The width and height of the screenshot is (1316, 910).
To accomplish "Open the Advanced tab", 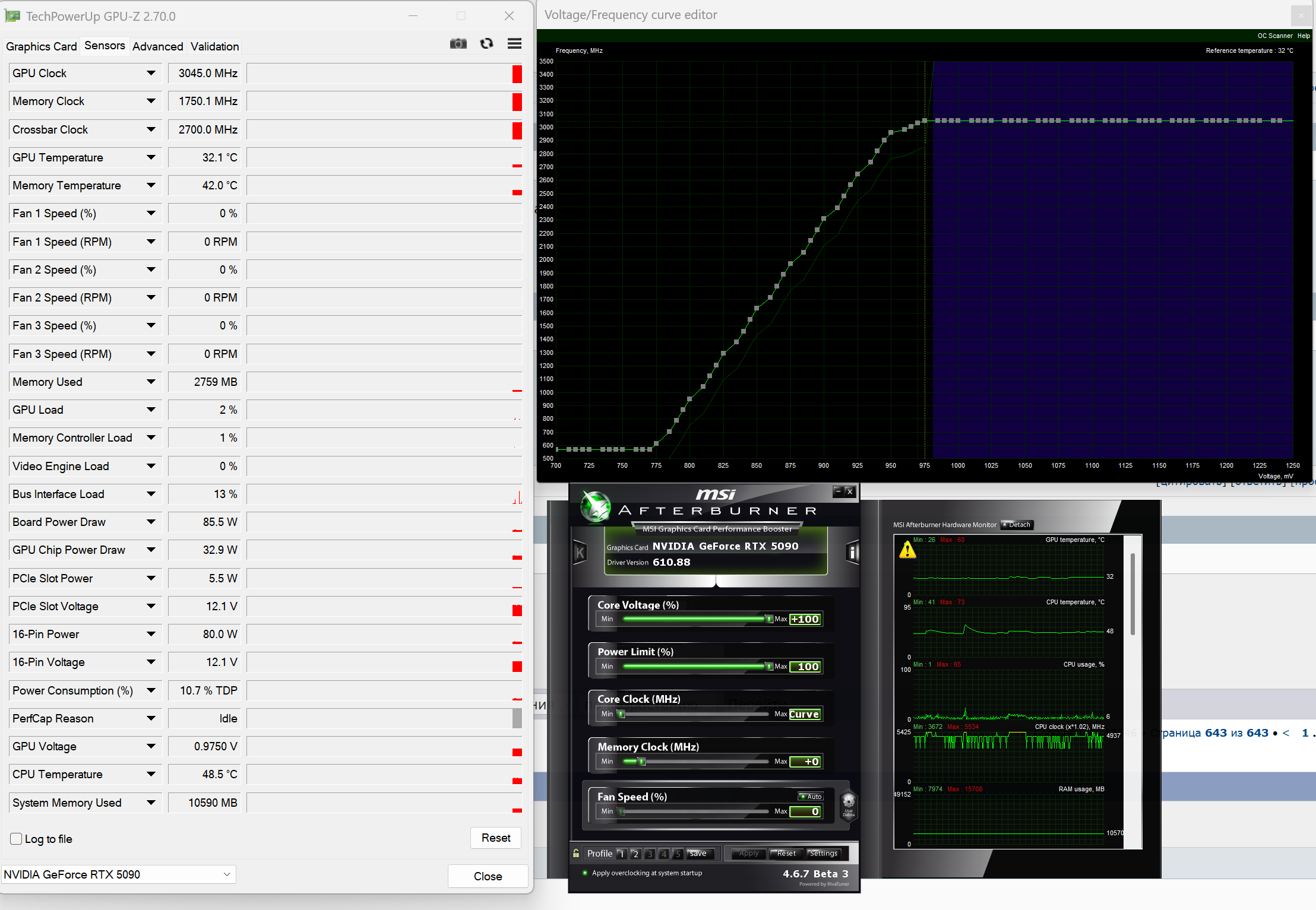I will (157, 46).
